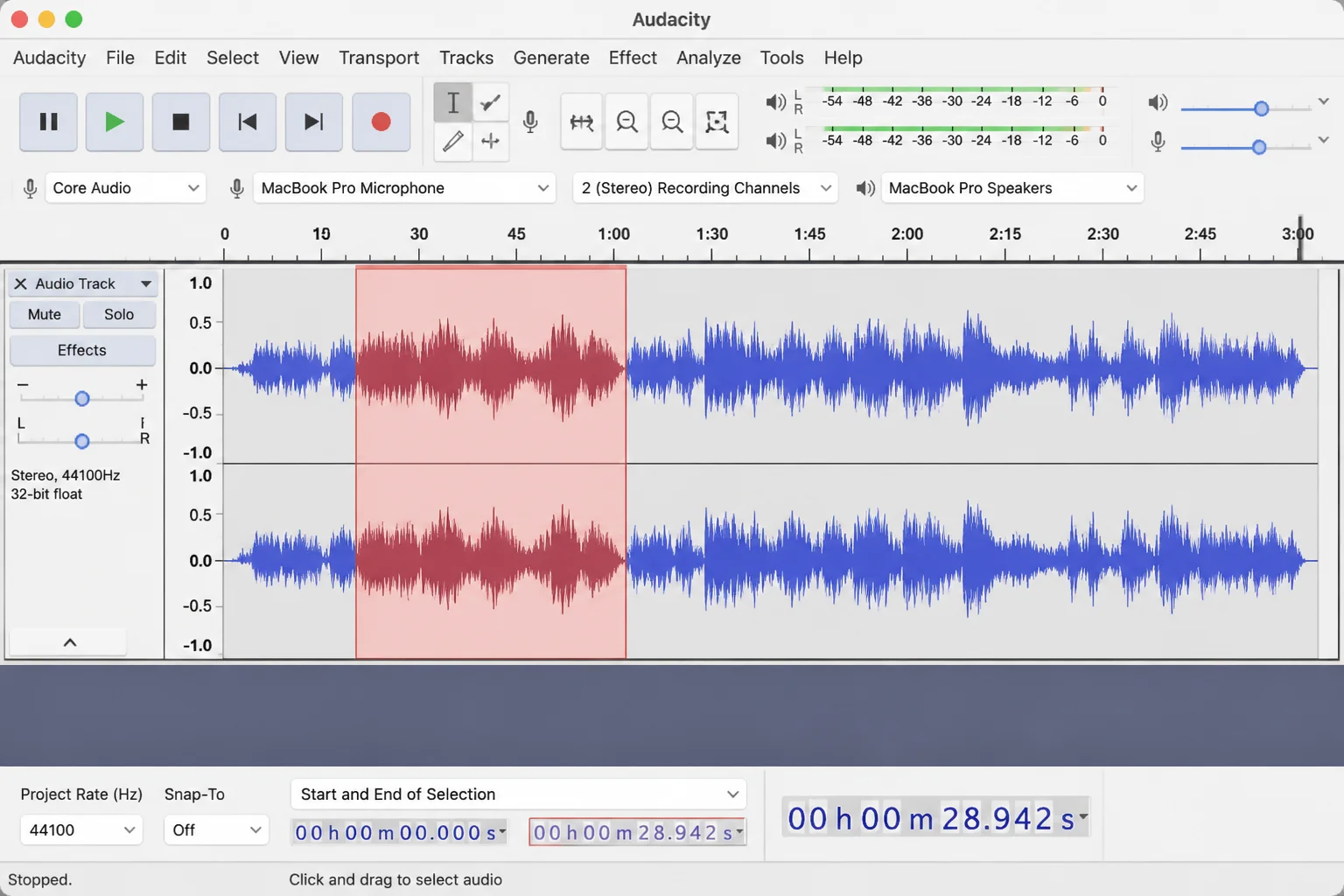Click the Audio Track pan slider knob
Viewport: 1344px width, 896px height.
click(x=82, y=441)
